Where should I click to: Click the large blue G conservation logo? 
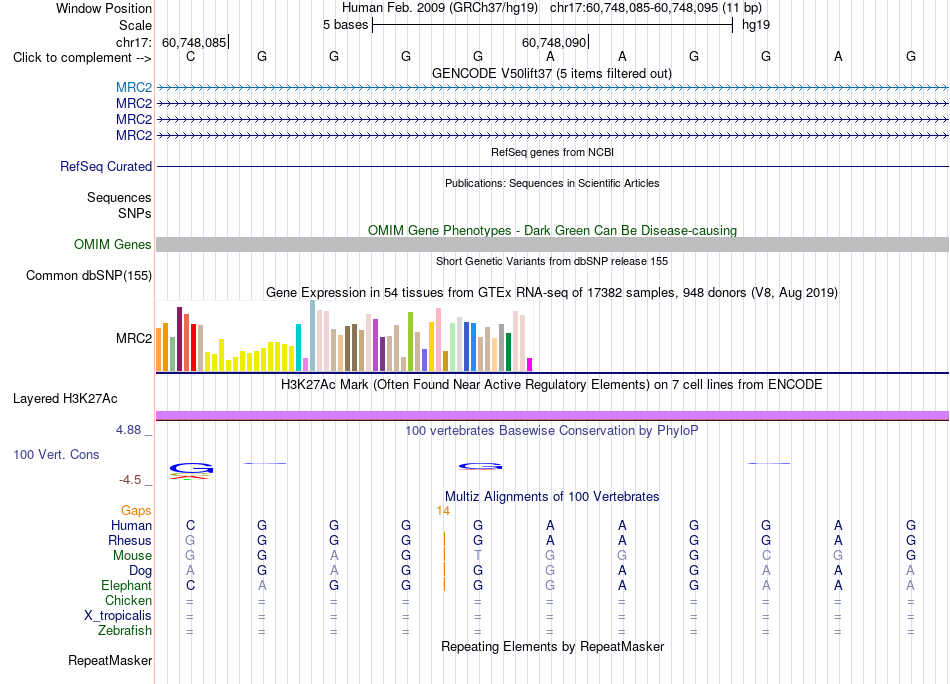pyautogui.click(x=191, y=468)
